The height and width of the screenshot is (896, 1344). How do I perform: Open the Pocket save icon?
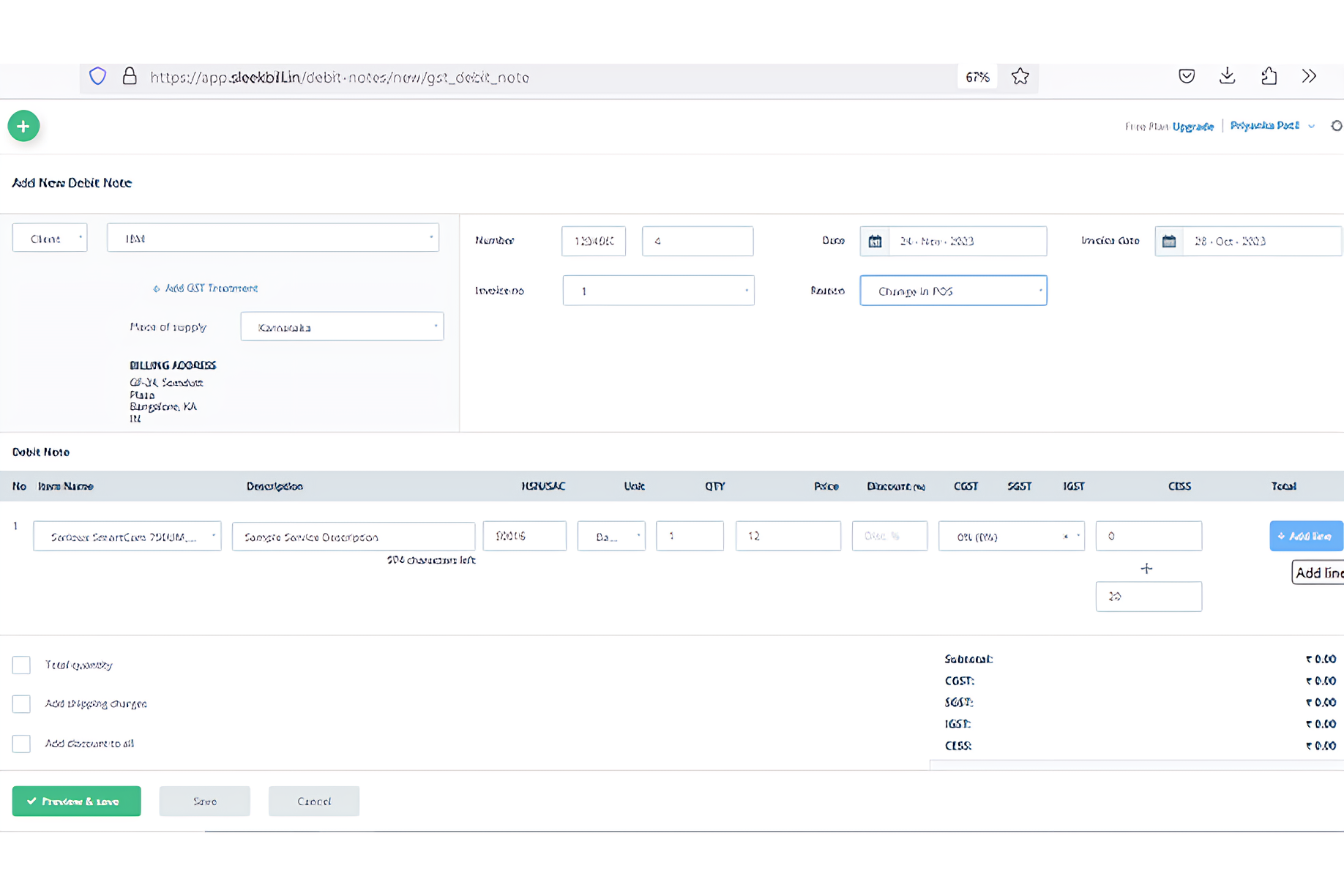point(1187,76)
